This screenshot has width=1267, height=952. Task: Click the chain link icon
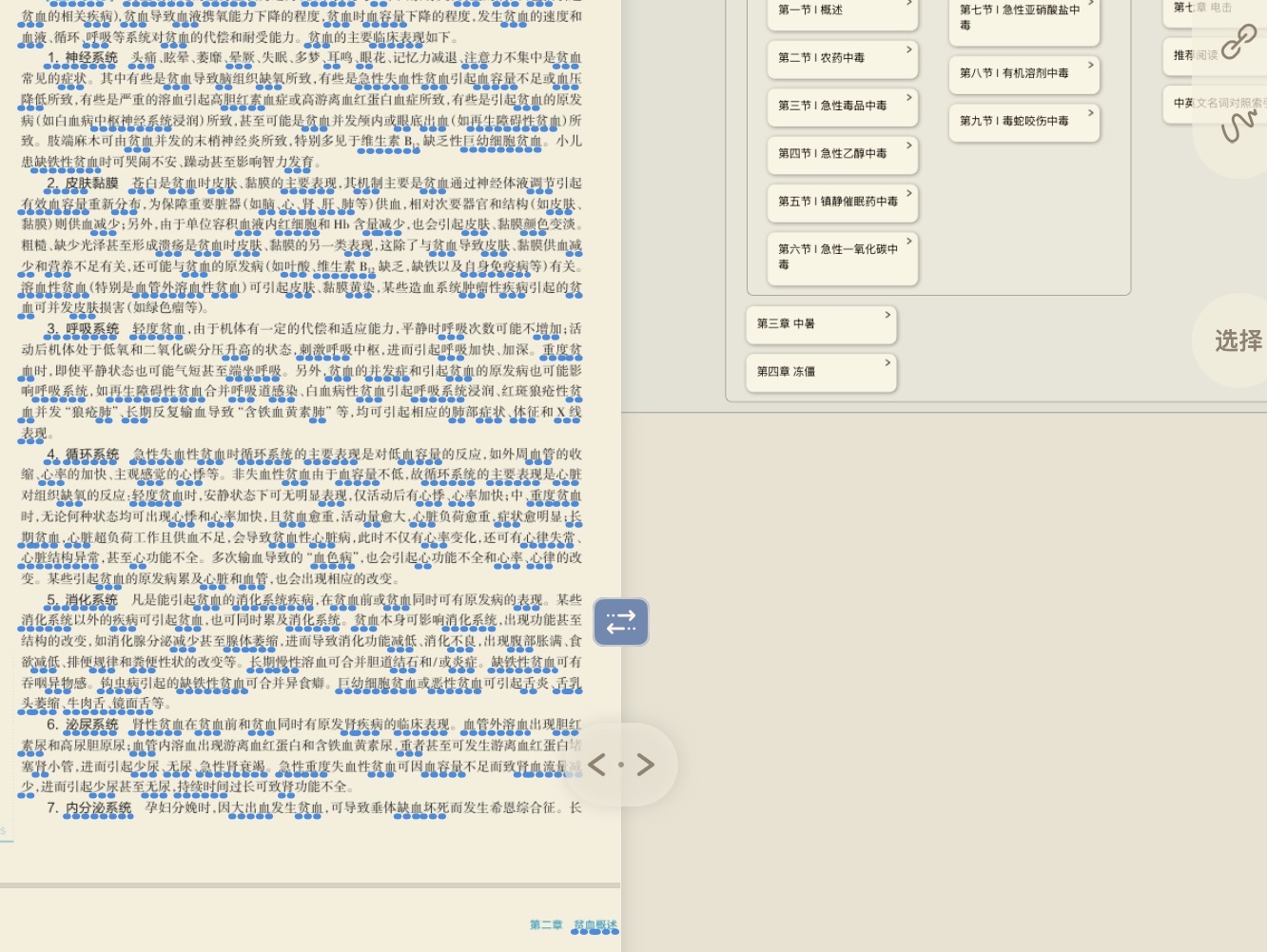(x=1238, y=42)
